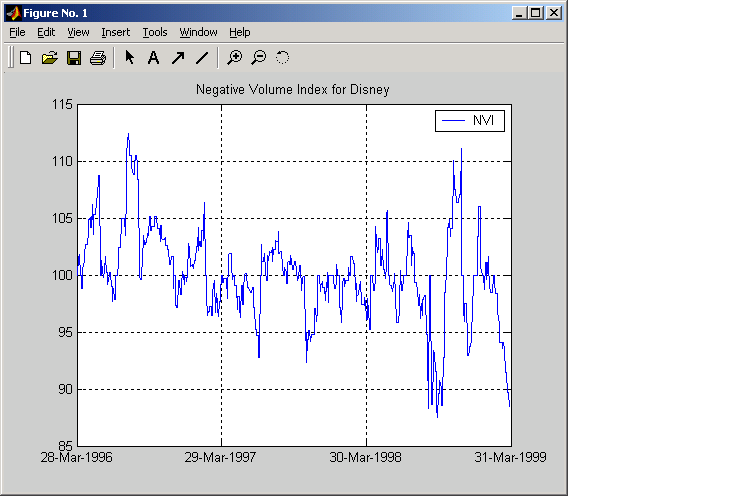This screenshot has width=740, height=498.
Task: Click the y-axis tick label '85'
Action: point(66,446)
